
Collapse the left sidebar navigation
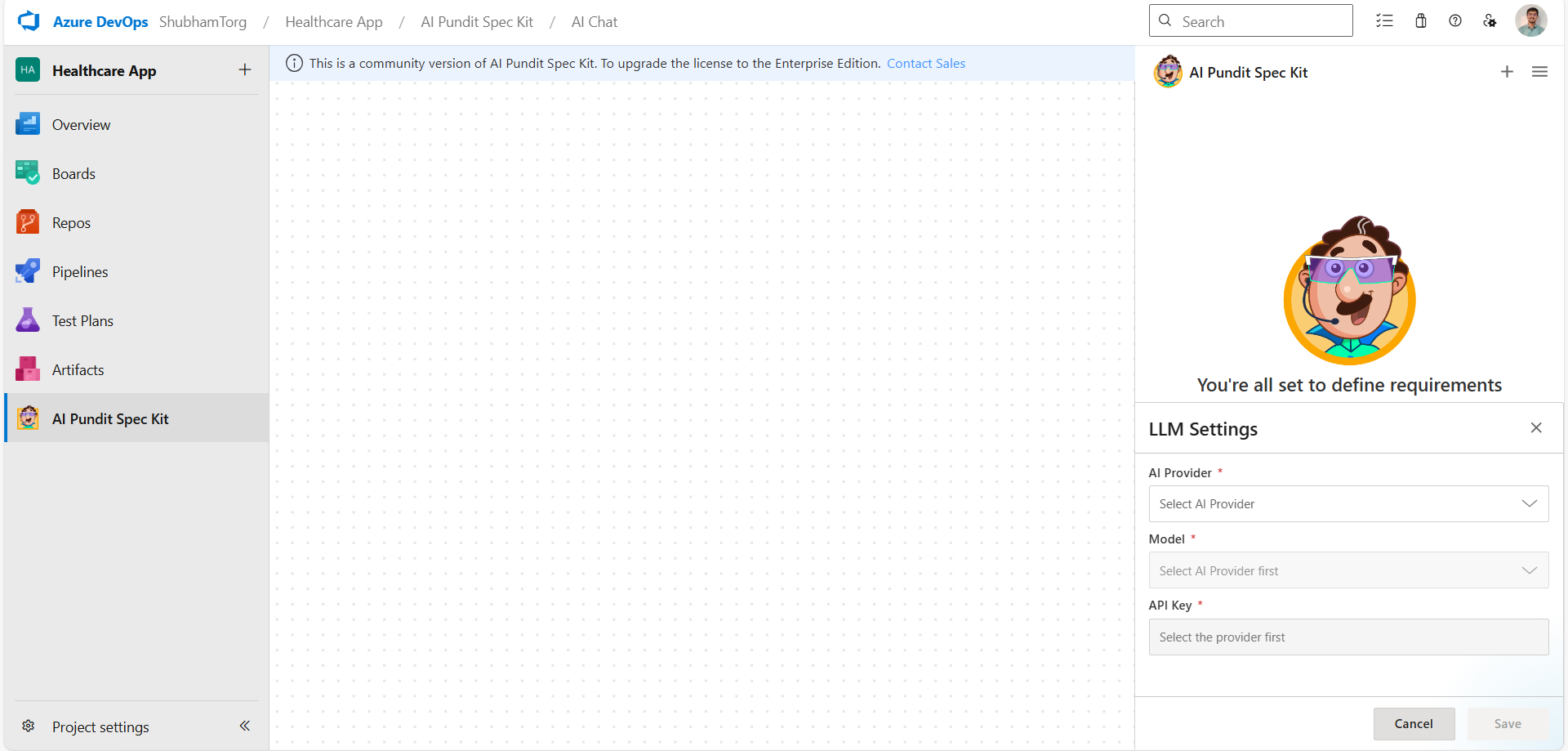pos(244,726)
